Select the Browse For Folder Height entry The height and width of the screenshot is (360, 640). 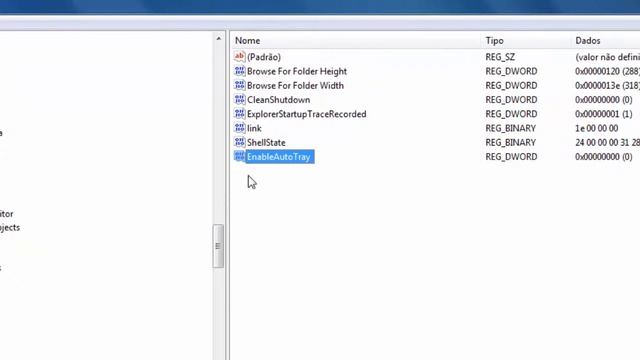[297, 71]
